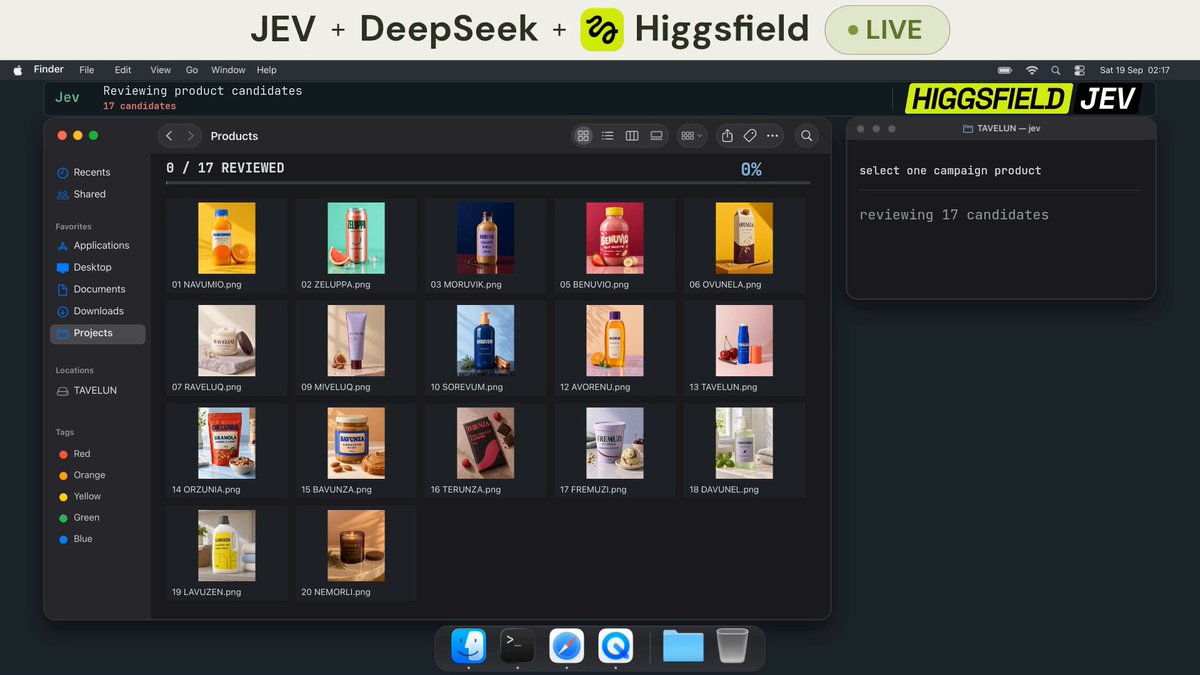Open Terminal from the Dock
This screenshot has width=1200, height=675.
pyautogui.click(x=517, y=646)
